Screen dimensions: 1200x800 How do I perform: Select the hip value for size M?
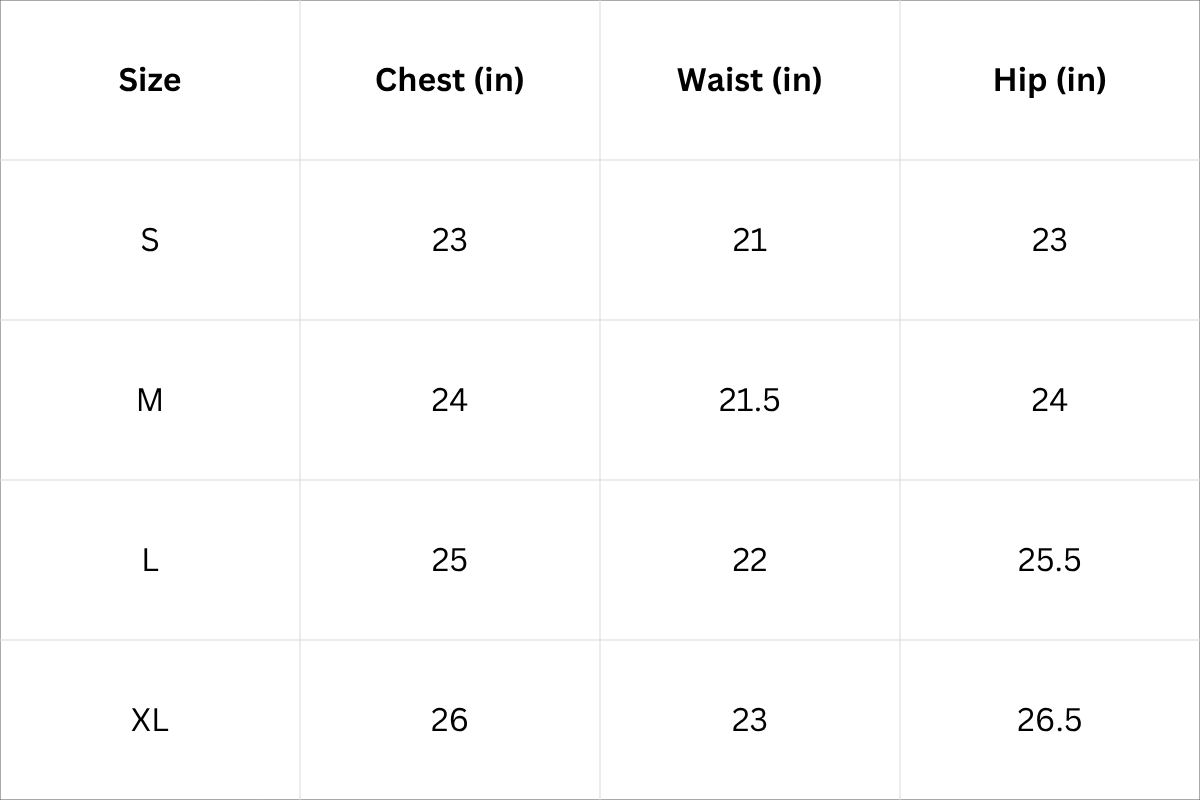(1049, 400)
